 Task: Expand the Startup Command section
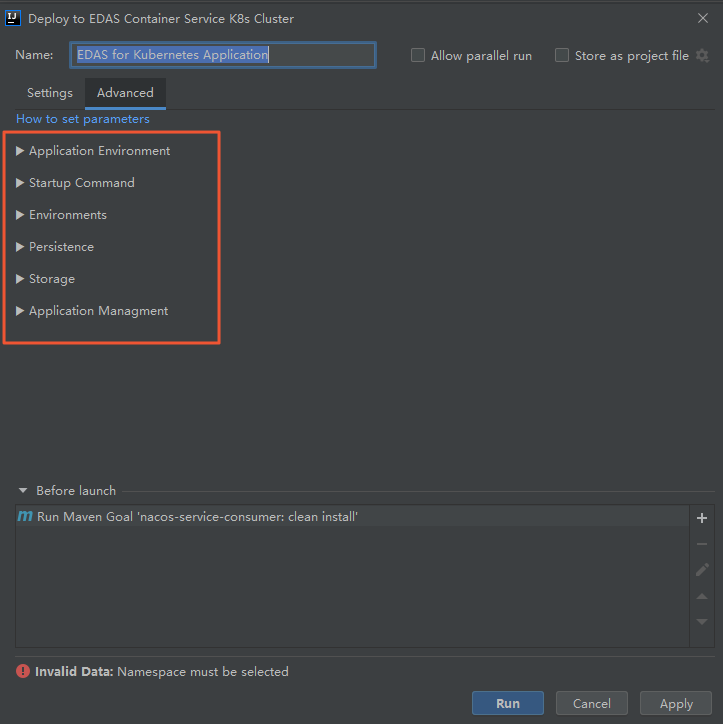coord(20,183)
